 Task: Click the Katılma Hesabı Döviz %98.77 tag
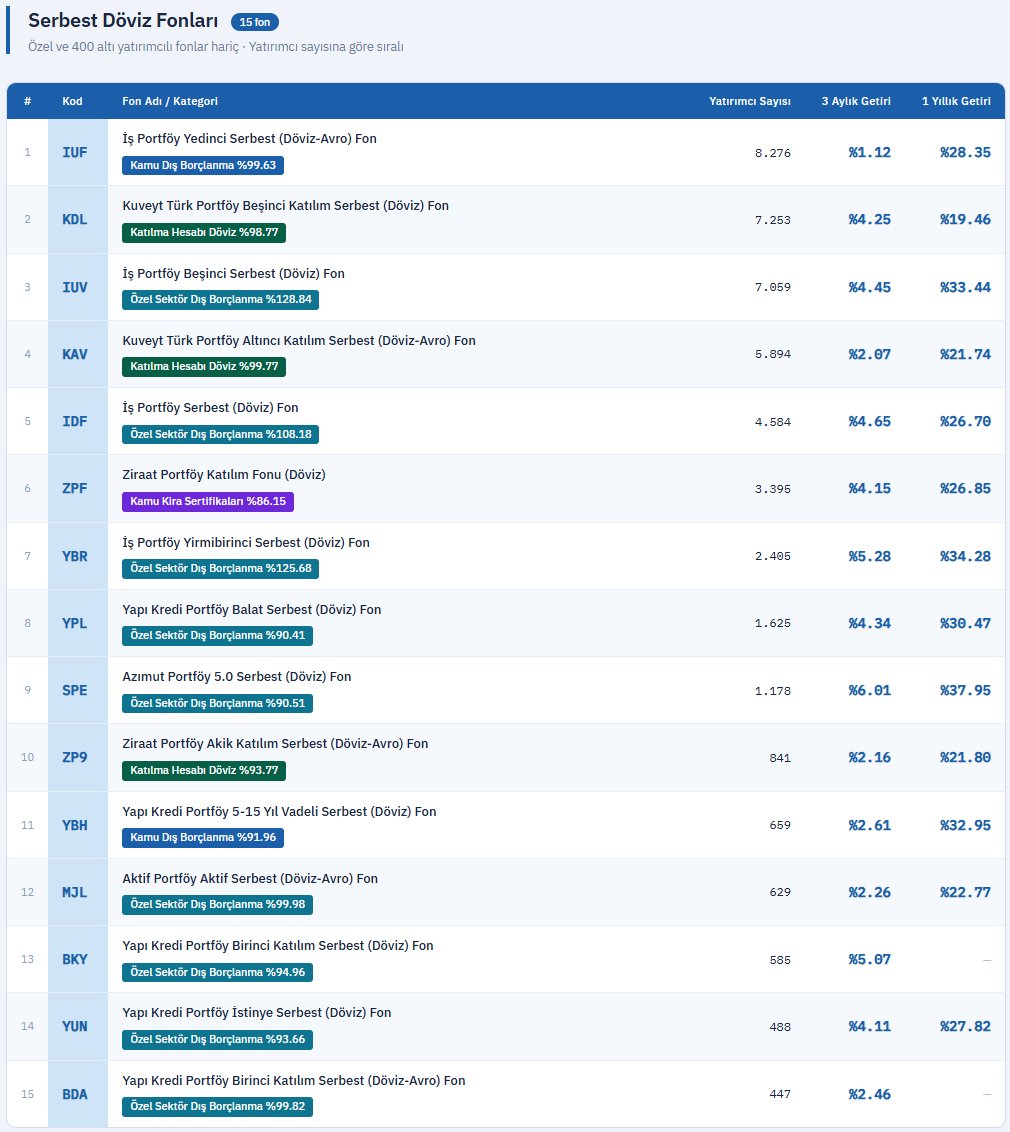(204, 232)
